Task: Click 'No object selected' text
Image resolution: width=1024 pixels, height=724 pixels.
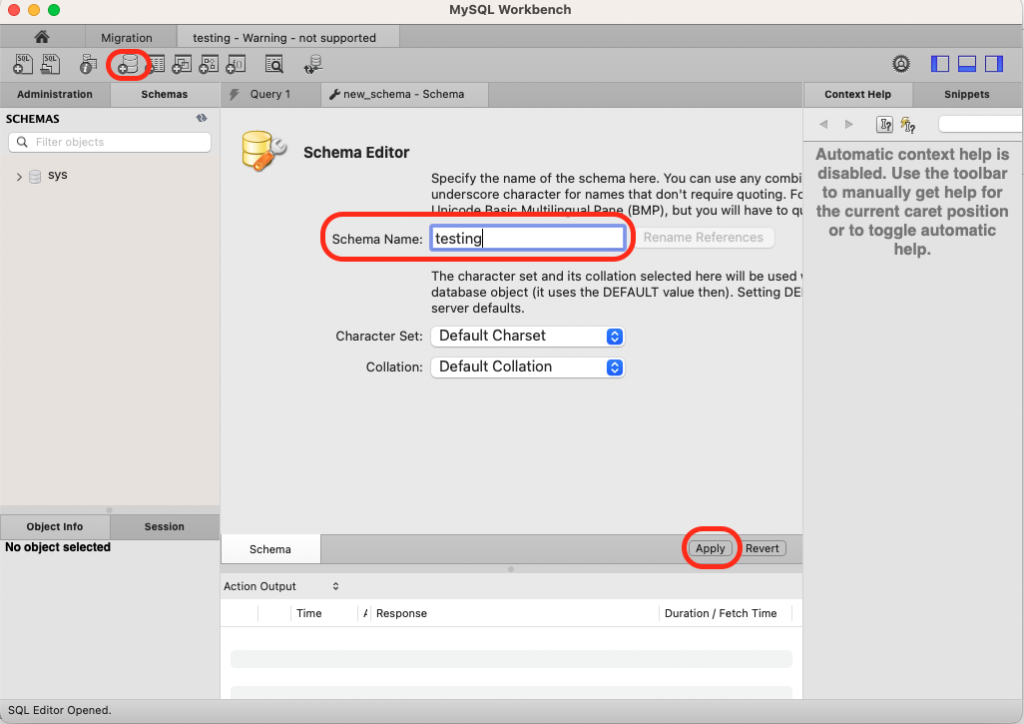Action: pos(57,547)
